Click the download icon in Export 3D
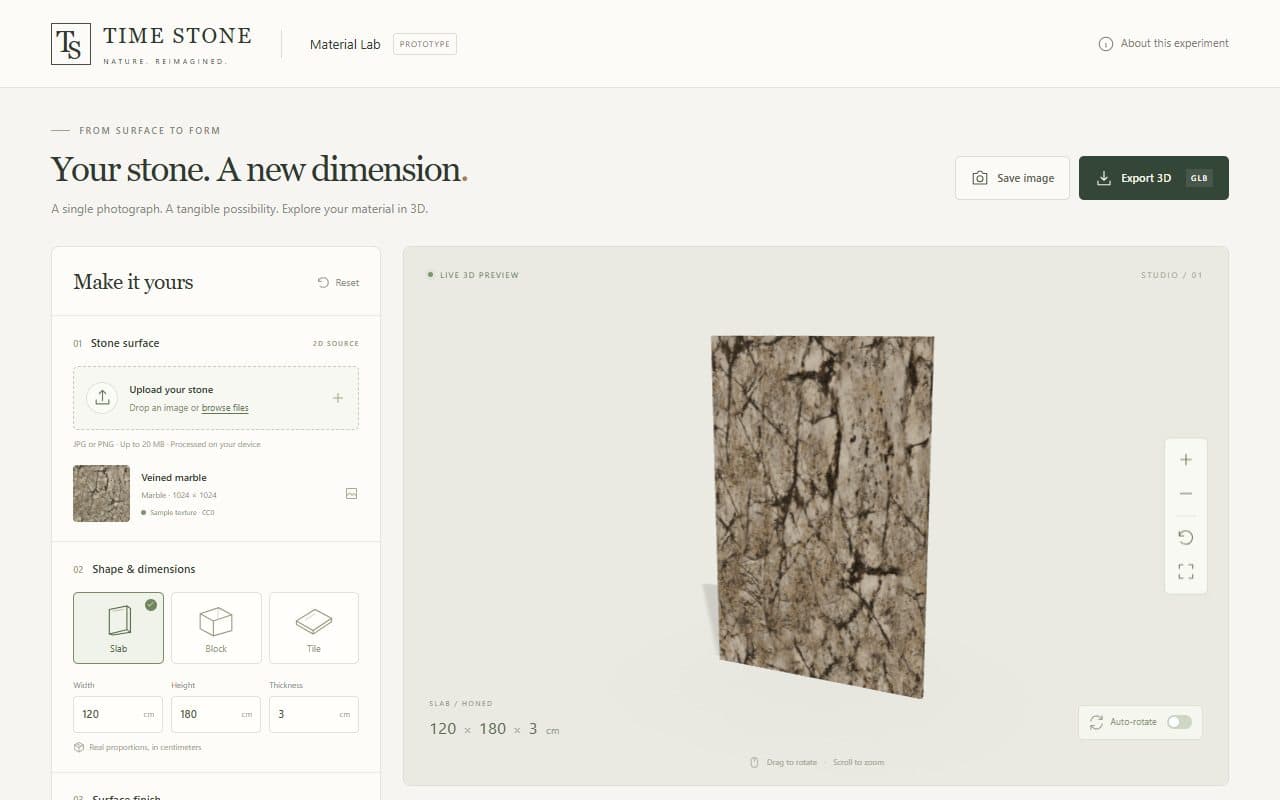This screenshot has width=1280, height=800. (1104, 178)
